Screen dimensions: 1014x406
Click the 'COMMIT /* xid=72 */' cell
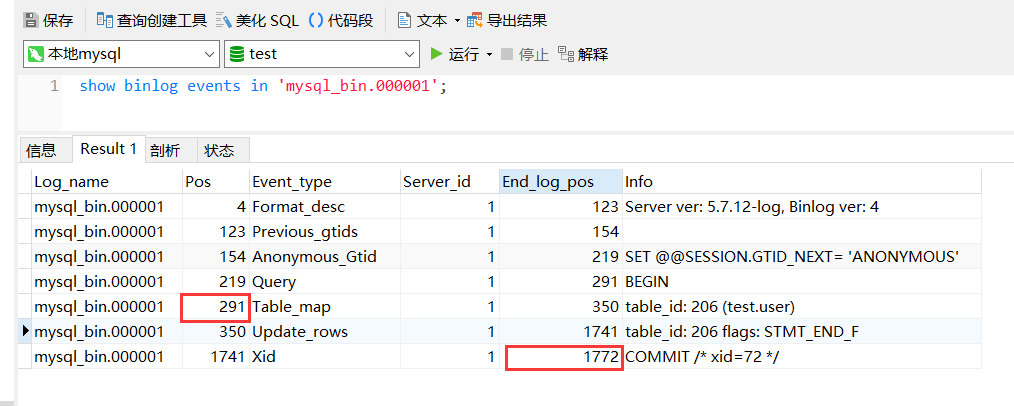click(802, 356)
